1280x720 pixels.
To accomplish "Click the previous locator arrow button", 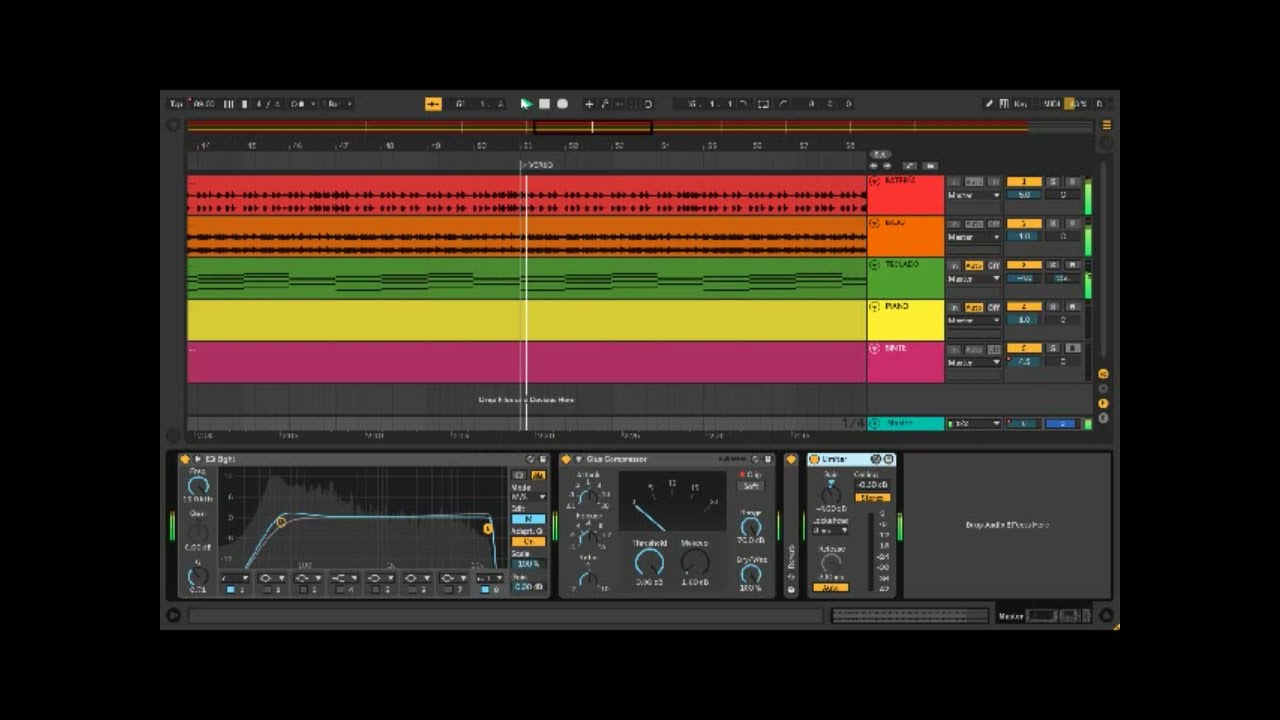I will [873, 166].
